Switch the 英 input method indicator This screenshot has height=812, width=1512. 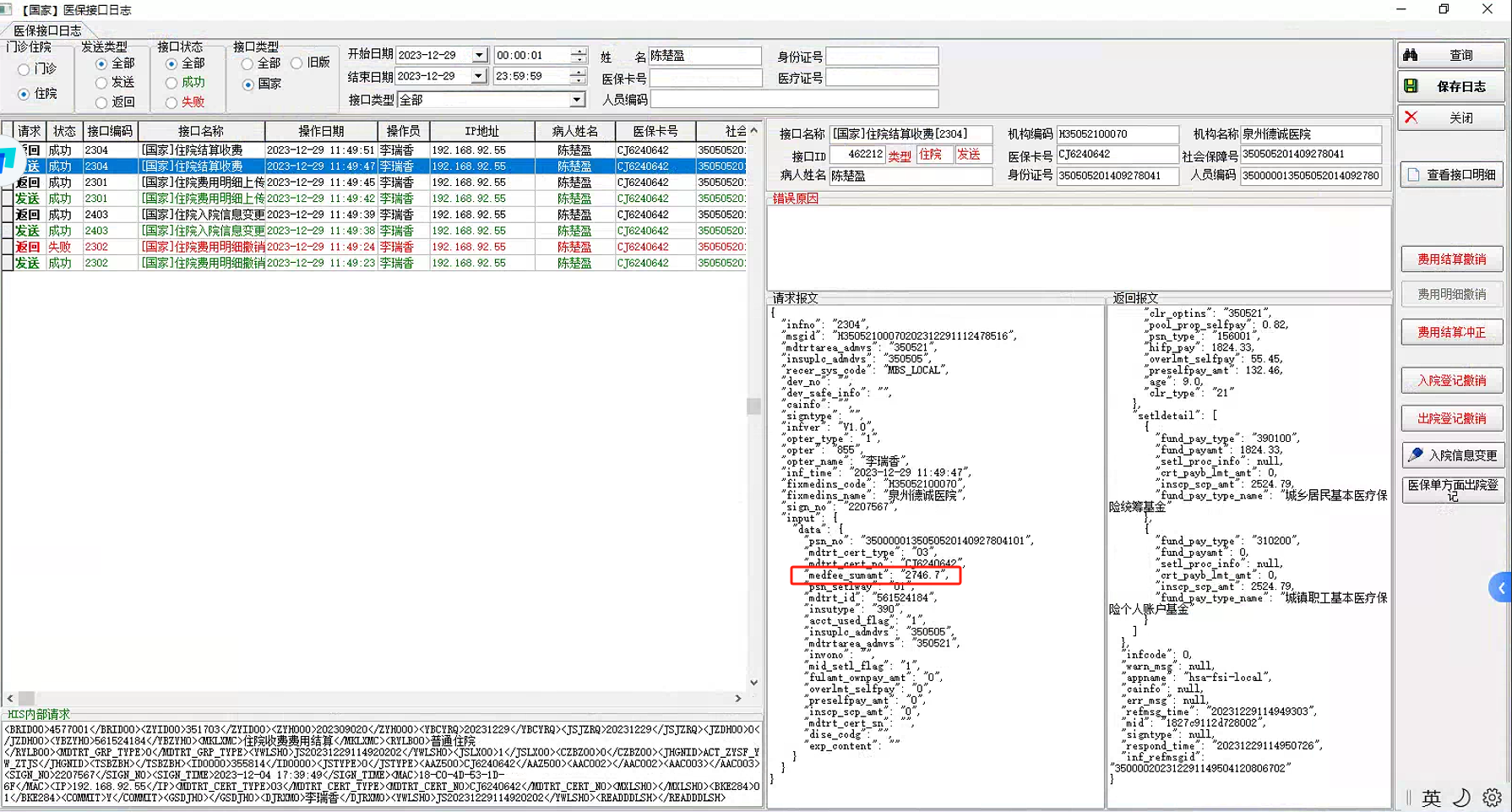[x=1431, y=798]
